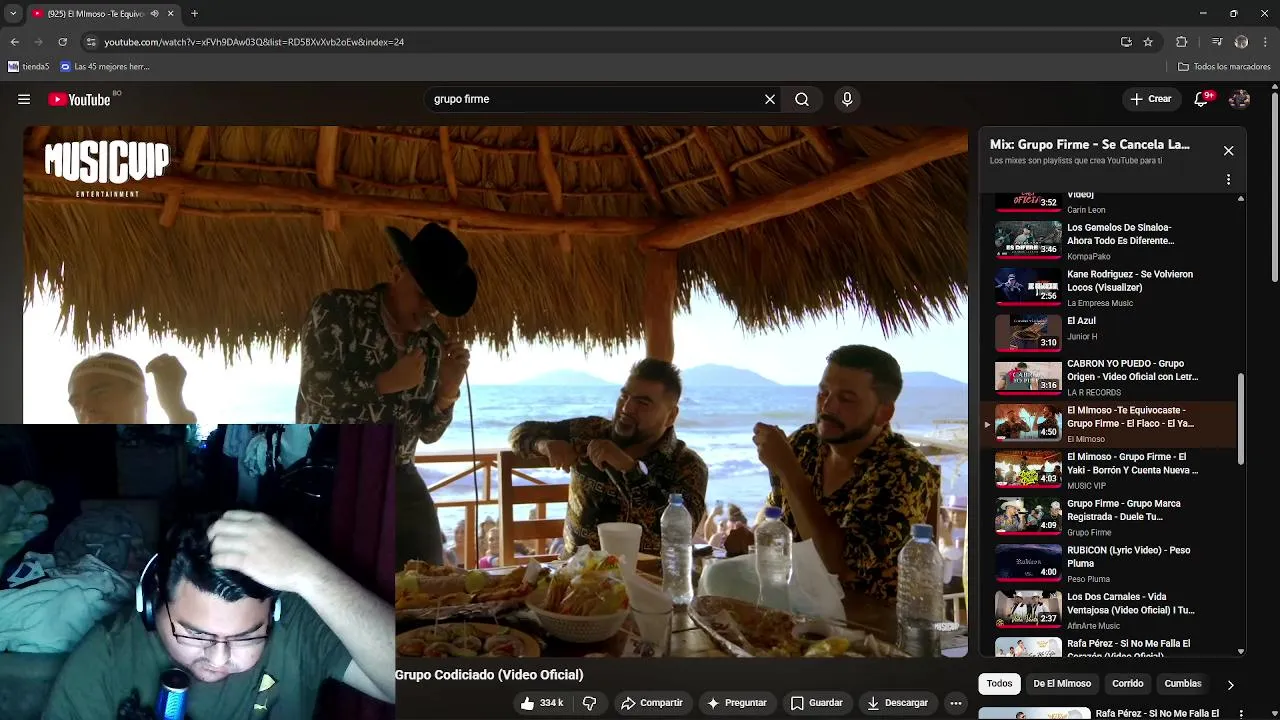Save video using Guardar button

point(817,703)
